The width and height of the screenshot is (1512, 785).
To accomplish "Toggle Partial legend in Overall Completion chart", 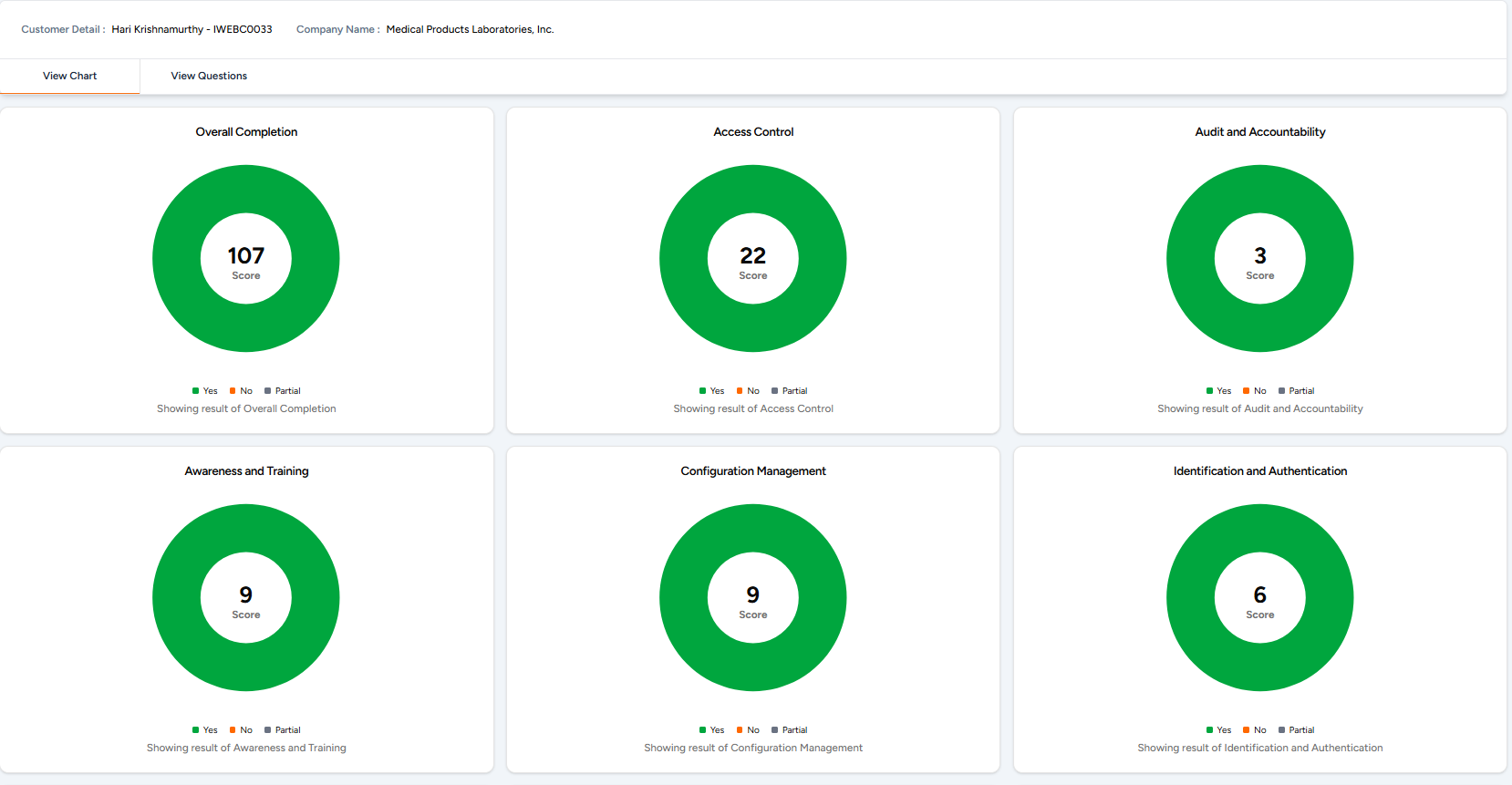I will [x=283, y=391].
